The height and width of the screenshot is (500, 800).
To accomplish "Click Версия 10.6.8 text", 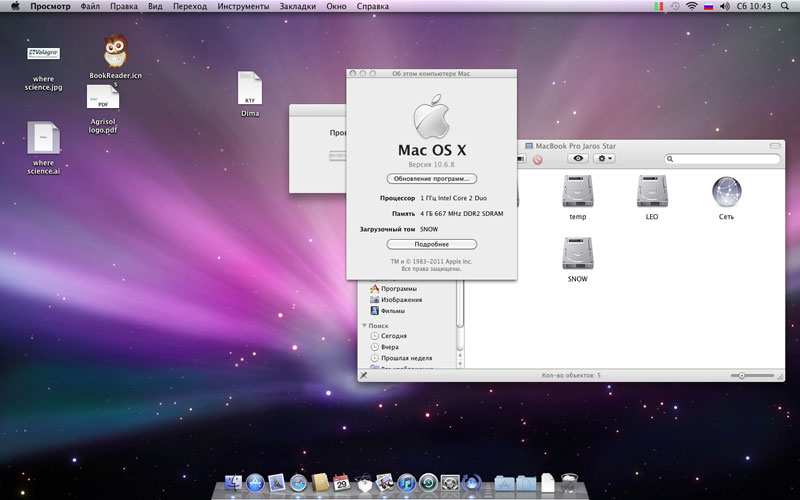I will [x=431, y=164].
